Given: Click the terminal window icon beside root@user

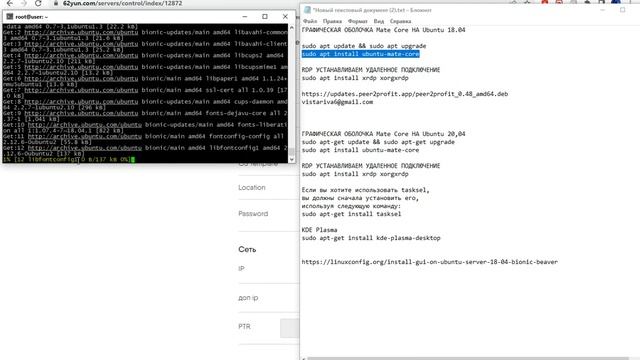Looking at the screenshot, I should coord(10,17).
